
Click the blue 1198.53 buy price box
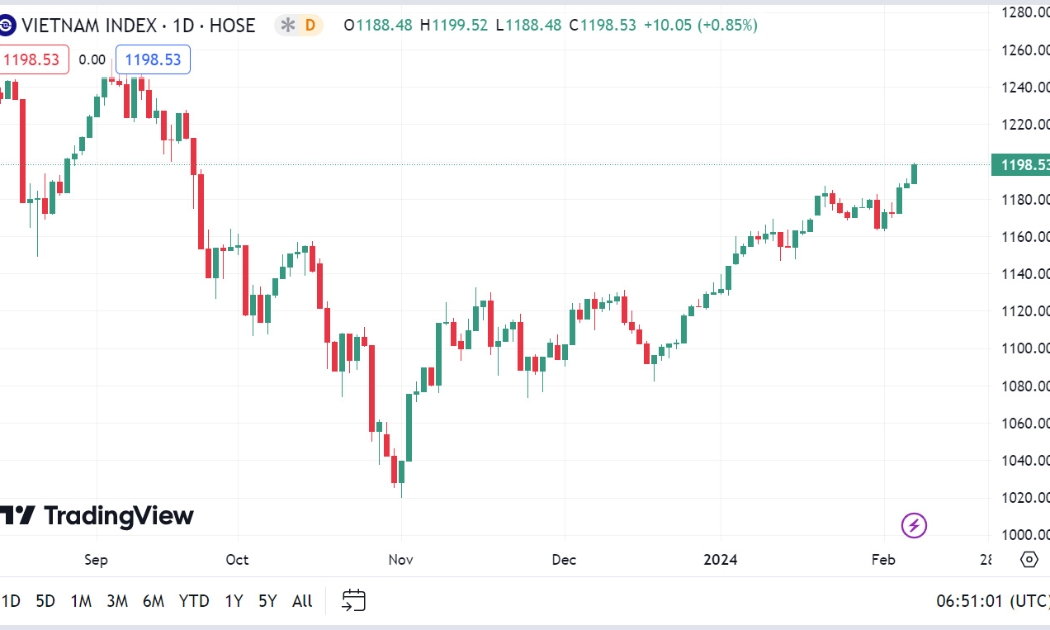[153, 60]
